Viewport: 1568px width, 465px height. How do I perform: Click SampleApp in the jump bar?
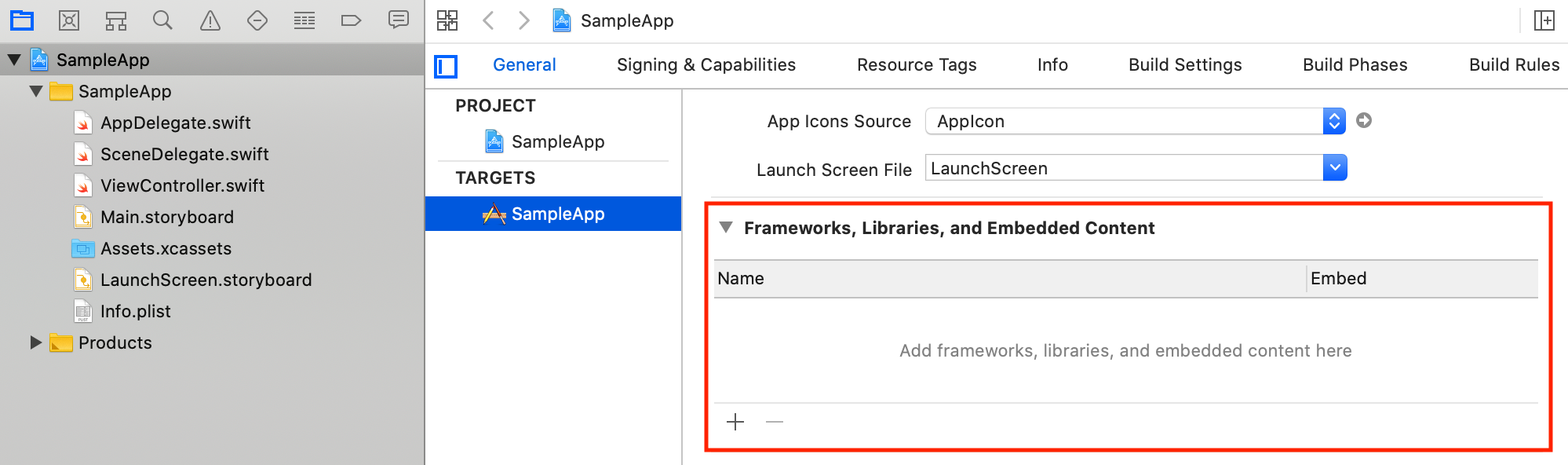tap(613, 20)
